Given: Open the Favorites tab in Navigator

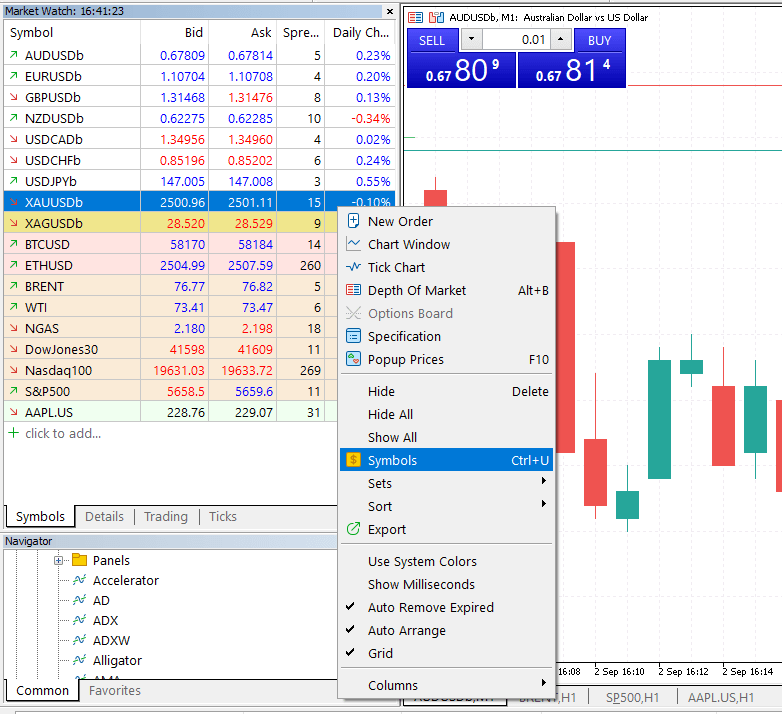Looking at the screenshot, I should click(115, 691).
